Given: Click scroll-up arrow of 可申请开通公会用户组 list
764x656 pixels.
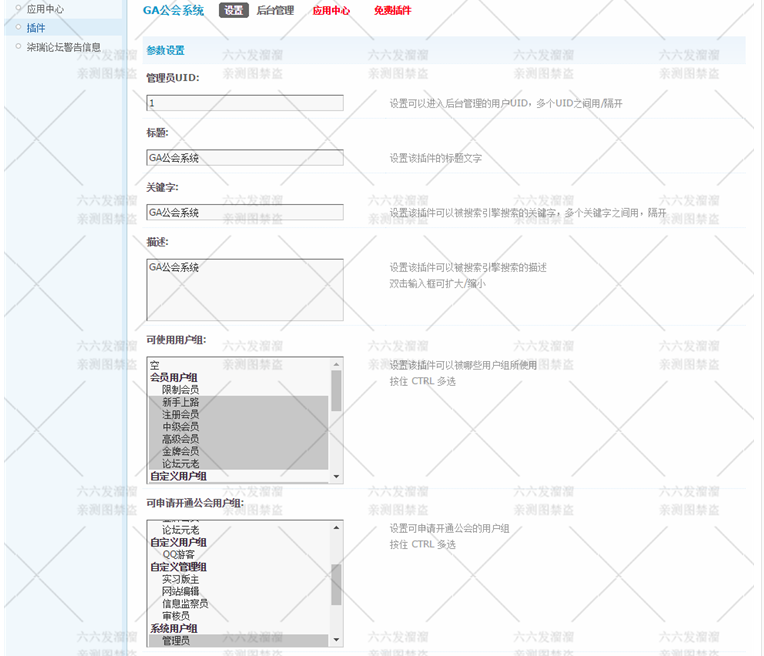Looking at the screenshot, I should (x=336, y=528).
